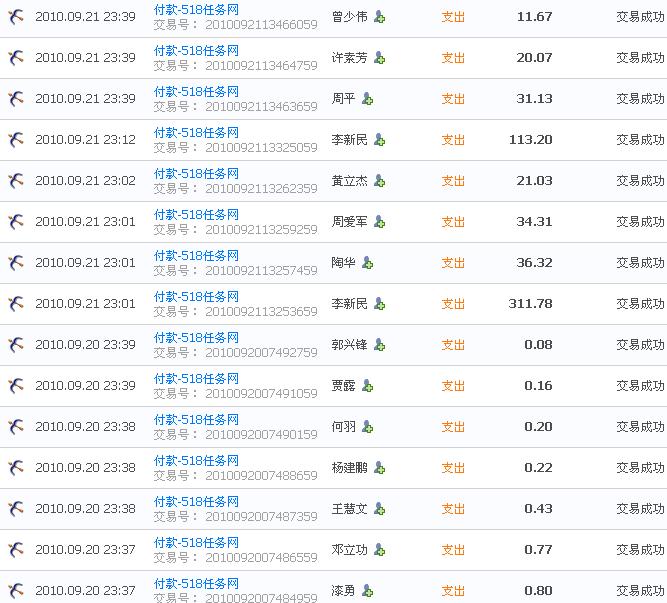The image size is (667, 603).
Task: Click transaction type icon in 0.80 row
Action: tap(16, 591)
